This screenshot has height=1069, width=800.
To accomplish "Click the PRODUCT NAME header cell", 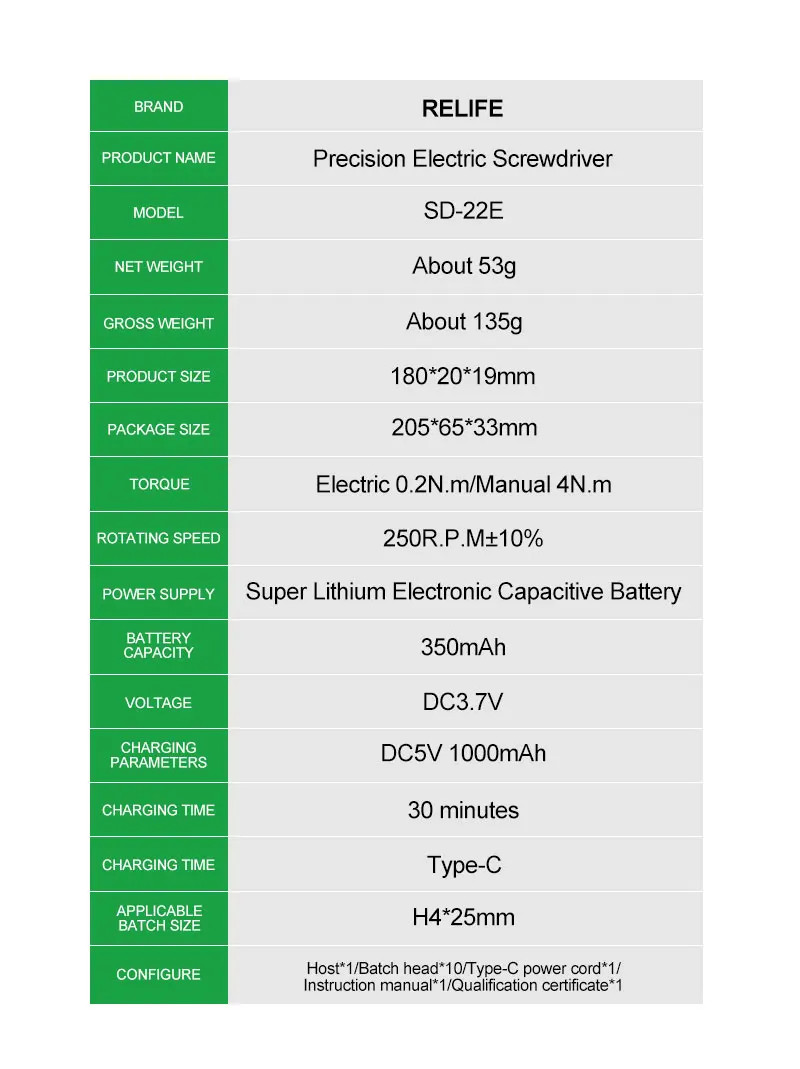I will (x=158, y=158).
